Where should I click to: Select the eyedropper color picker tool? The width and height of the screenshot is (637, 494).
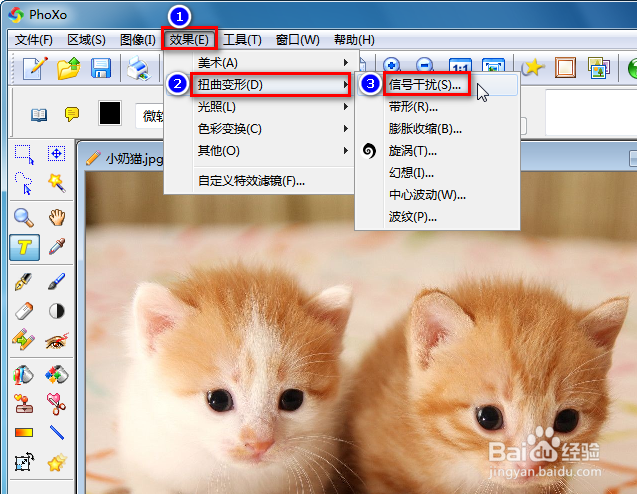click(57, 246)
